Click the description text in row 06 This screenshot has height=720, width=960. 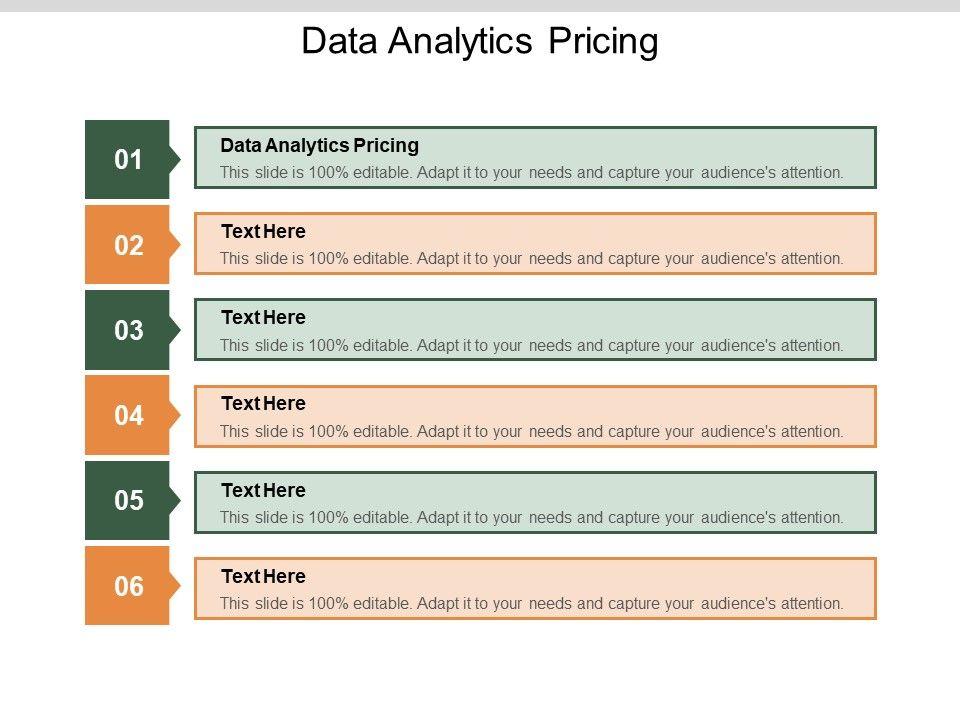531,603
